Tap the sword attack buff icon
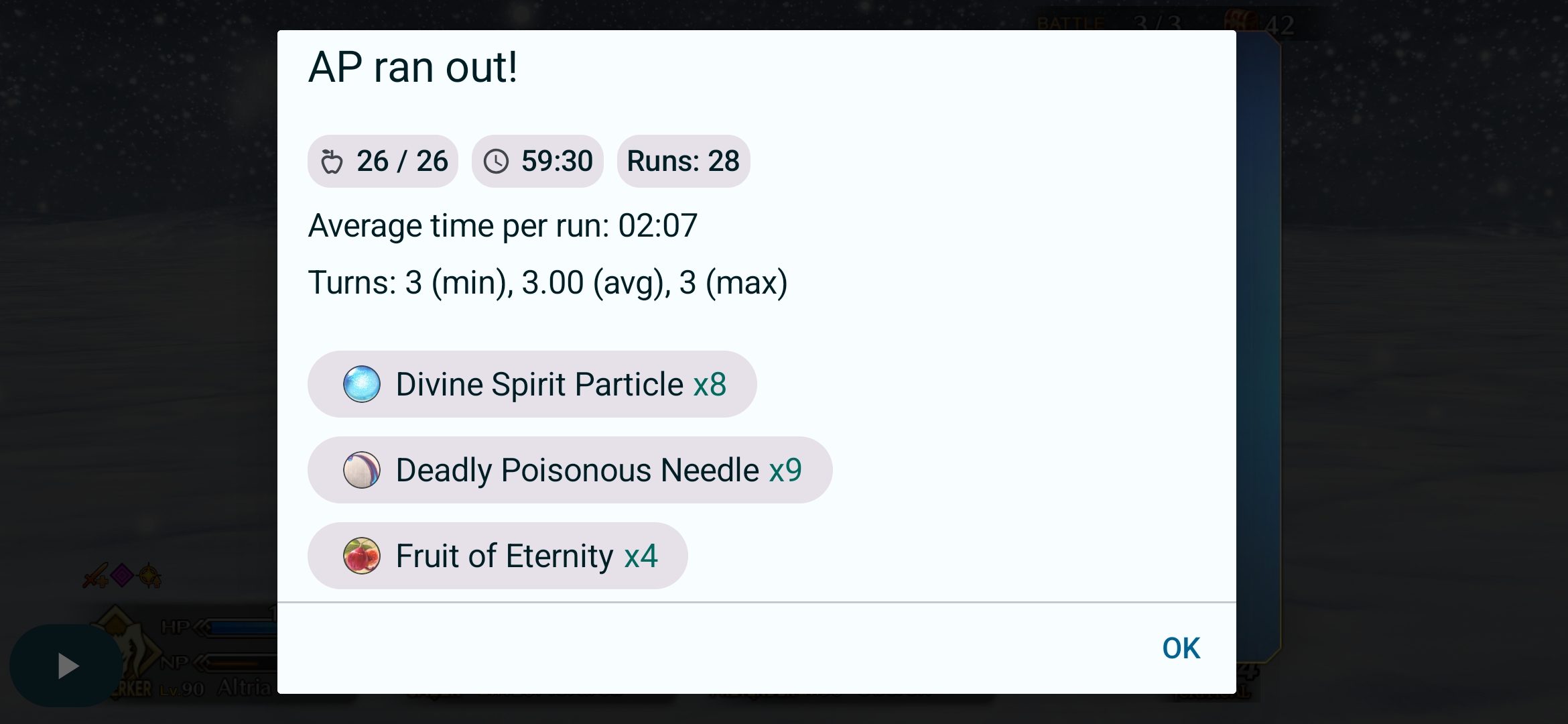This screenshot has height=724, width=1568. point(95,576)
